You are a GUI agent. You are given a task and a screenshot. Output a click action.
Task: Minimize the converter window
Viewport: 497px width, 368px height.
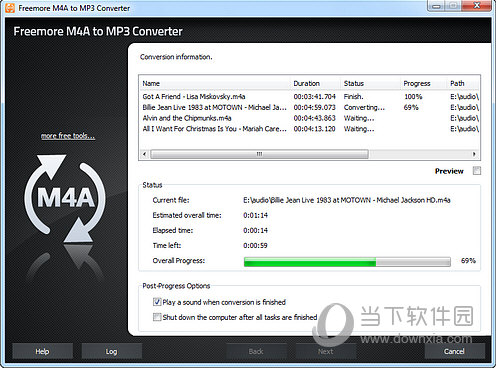437,6
